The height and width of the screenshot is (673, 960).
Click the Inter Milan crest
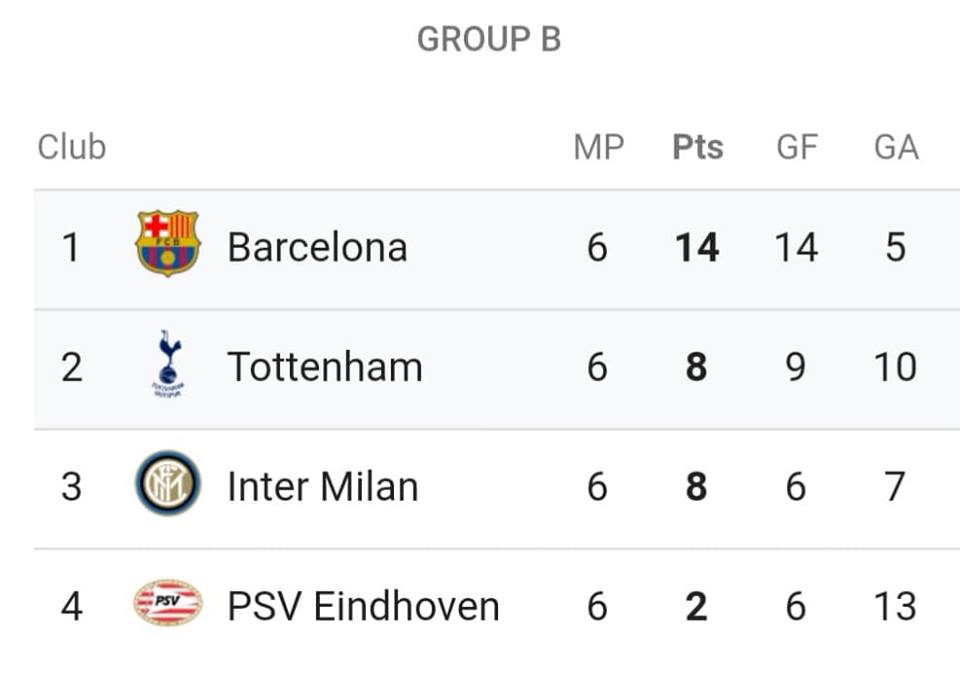[x=168, y=483]
